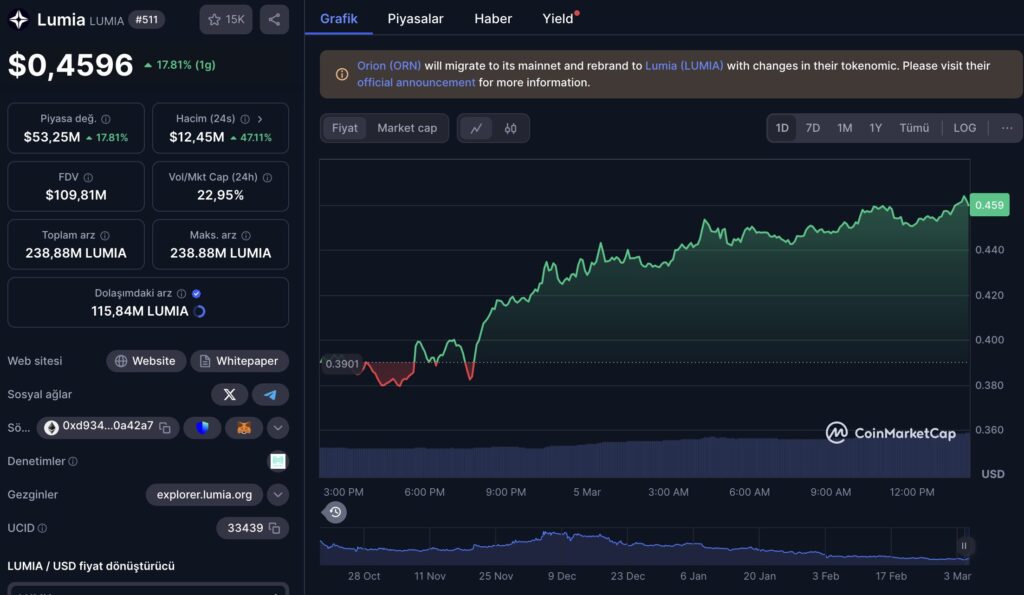
Task: Set chart range to 1M
Action: [844, 128]
